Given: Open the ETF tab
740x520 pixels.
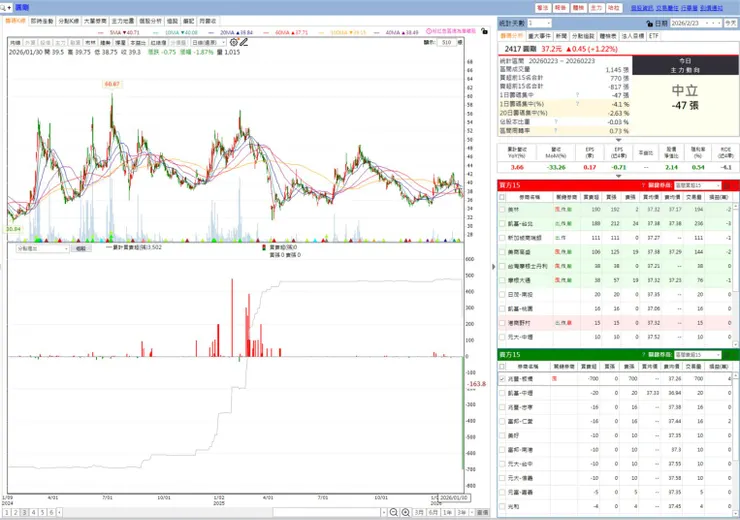Looking at the screenshot, I should [653, 36].
